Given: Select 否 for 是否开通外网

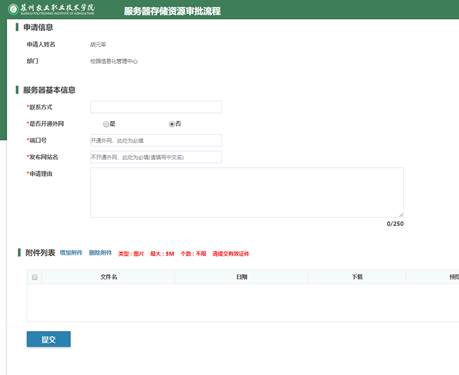Looking at the screenshot, I should pyautogui.click(x=172, y=124).
